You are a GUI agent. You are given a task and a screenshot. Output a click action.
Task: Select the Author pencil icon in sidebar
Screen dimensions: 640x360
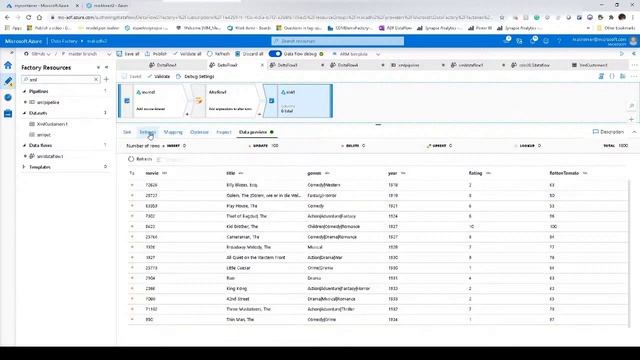(8, 81)
